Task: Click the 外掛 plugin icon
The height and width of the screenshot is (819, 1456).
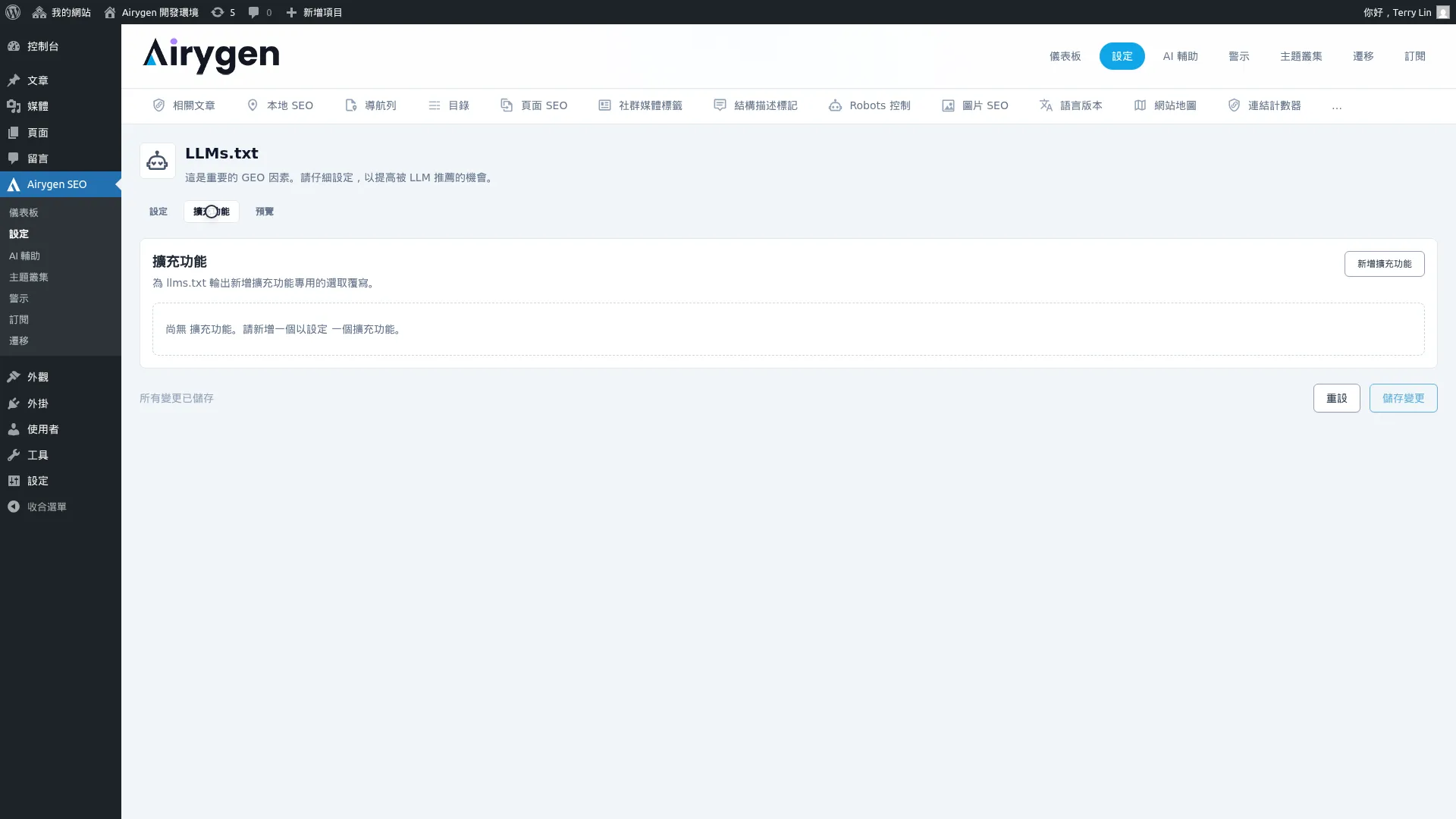Action: [x=14, y=403]
